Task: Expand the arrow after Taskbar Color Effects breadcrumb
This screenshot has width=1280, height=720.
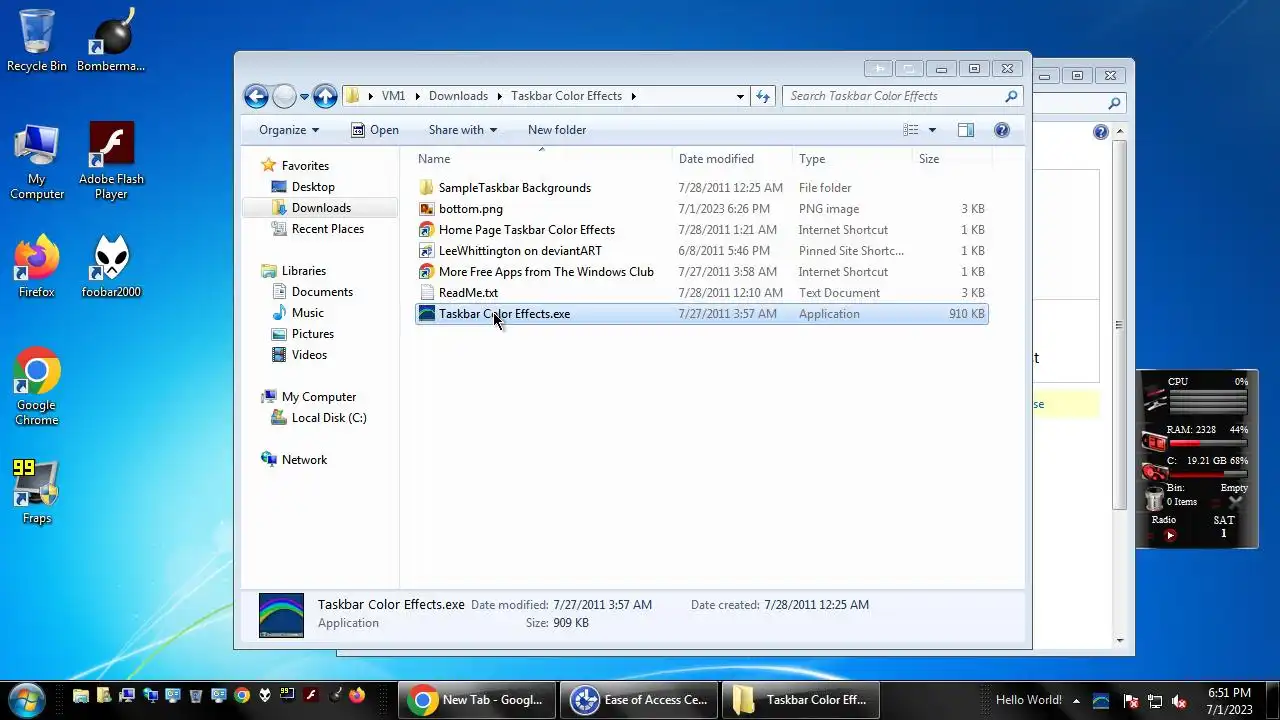Action: coord(633,96)
